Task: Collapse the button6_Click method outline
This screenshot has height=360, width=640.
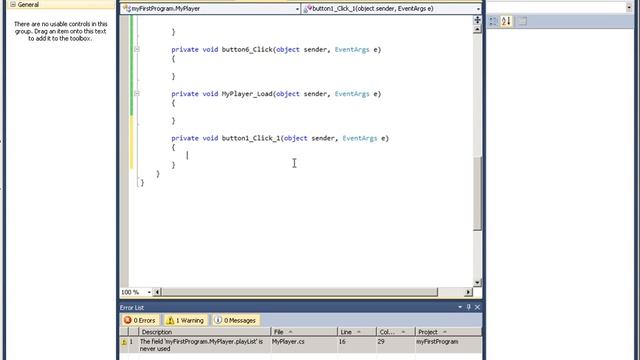Action: click(x=137, y=49)
